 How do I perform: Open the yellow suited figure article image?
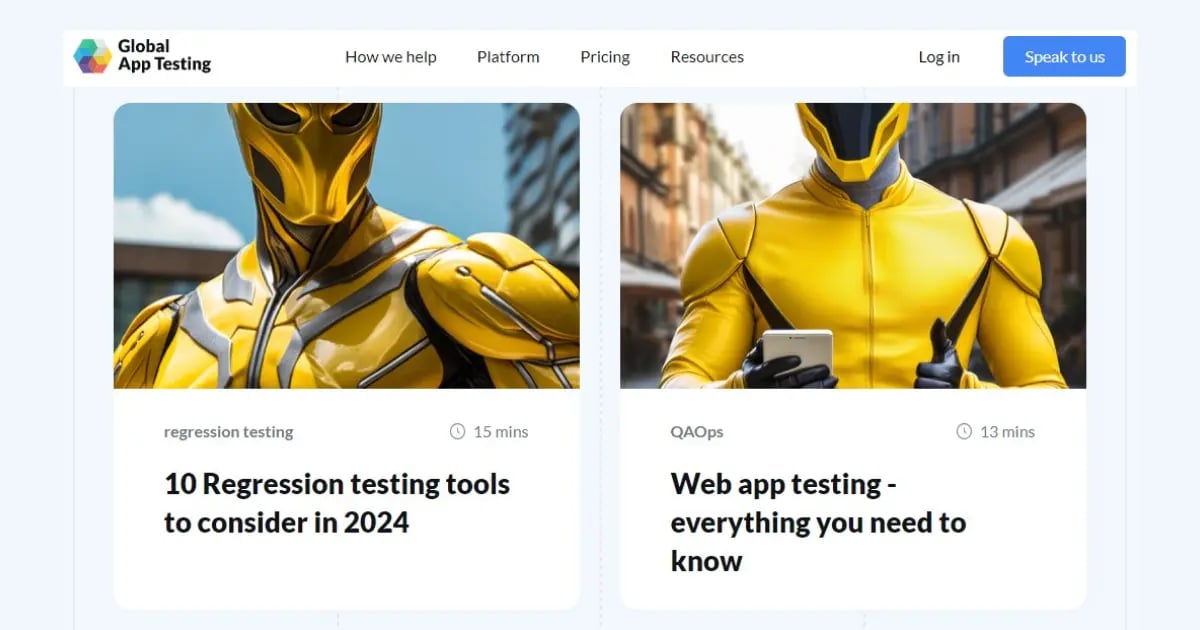click(852, 245)
